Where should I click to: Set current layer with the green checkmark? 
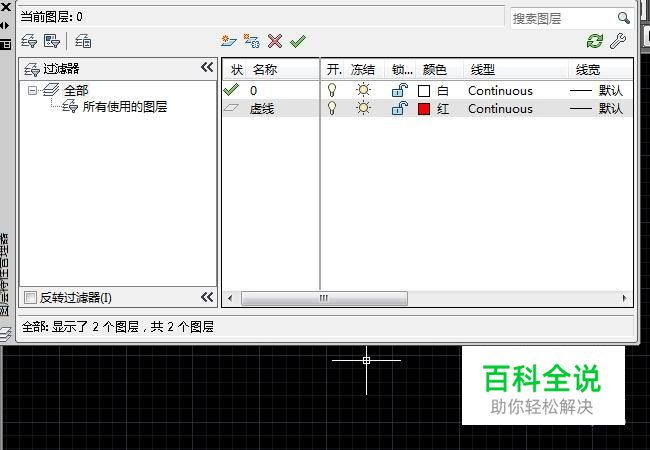tap(298, 41)
